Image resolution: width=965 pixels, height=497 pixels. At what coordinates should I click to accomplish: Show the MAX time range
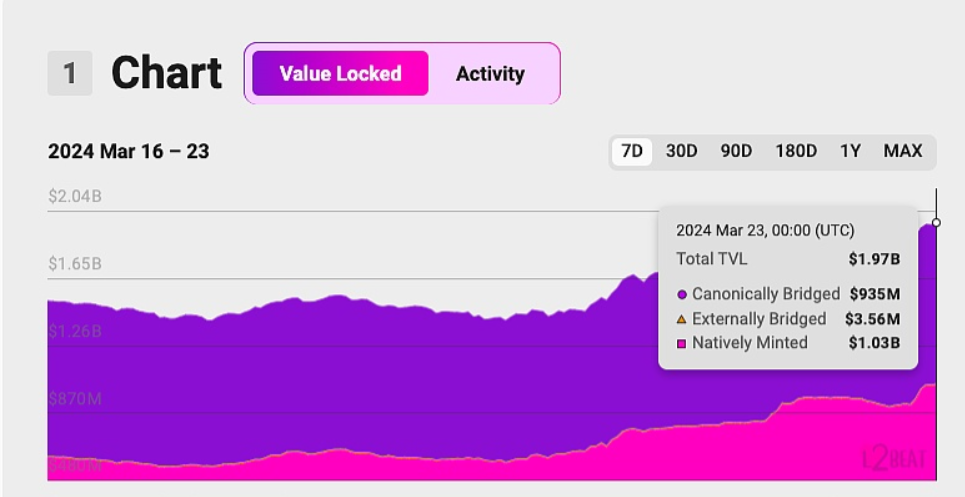click(902, 151)
